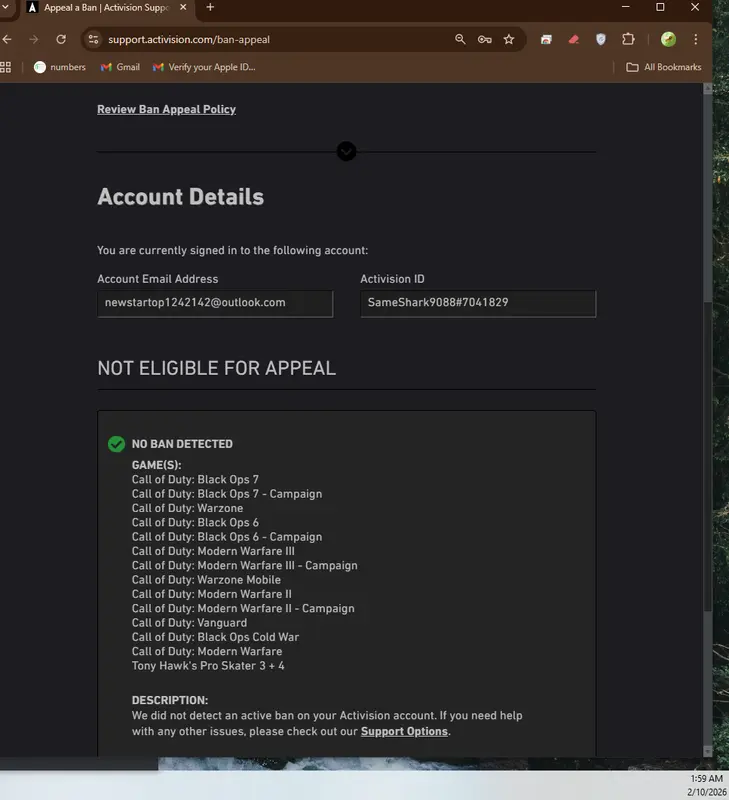Maximize the Chrome window
This screenshot has height=800, width=729.
(660, 7)
